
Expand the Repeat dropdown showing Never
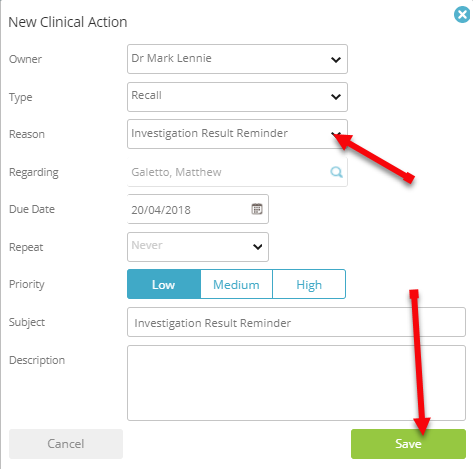pyautogui.click(x=198, y=247)
